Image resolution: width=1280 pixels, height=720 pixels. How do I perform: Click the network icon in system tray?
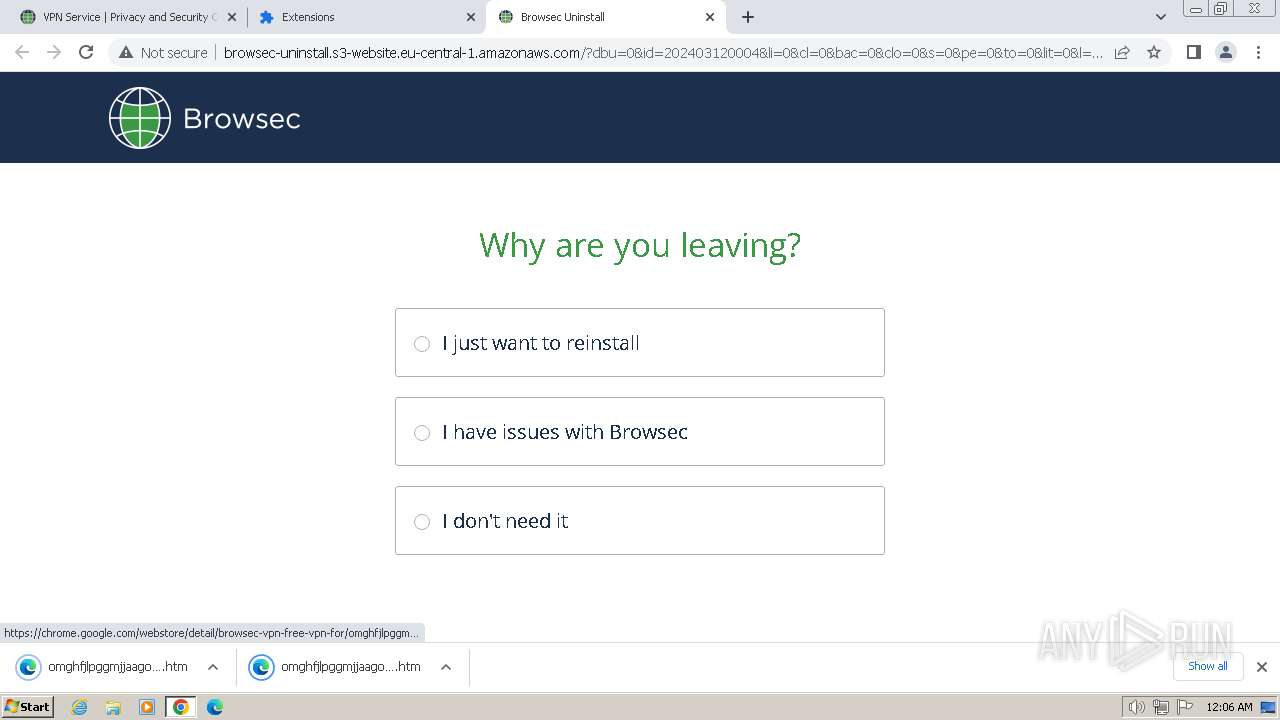[1161, 707]
